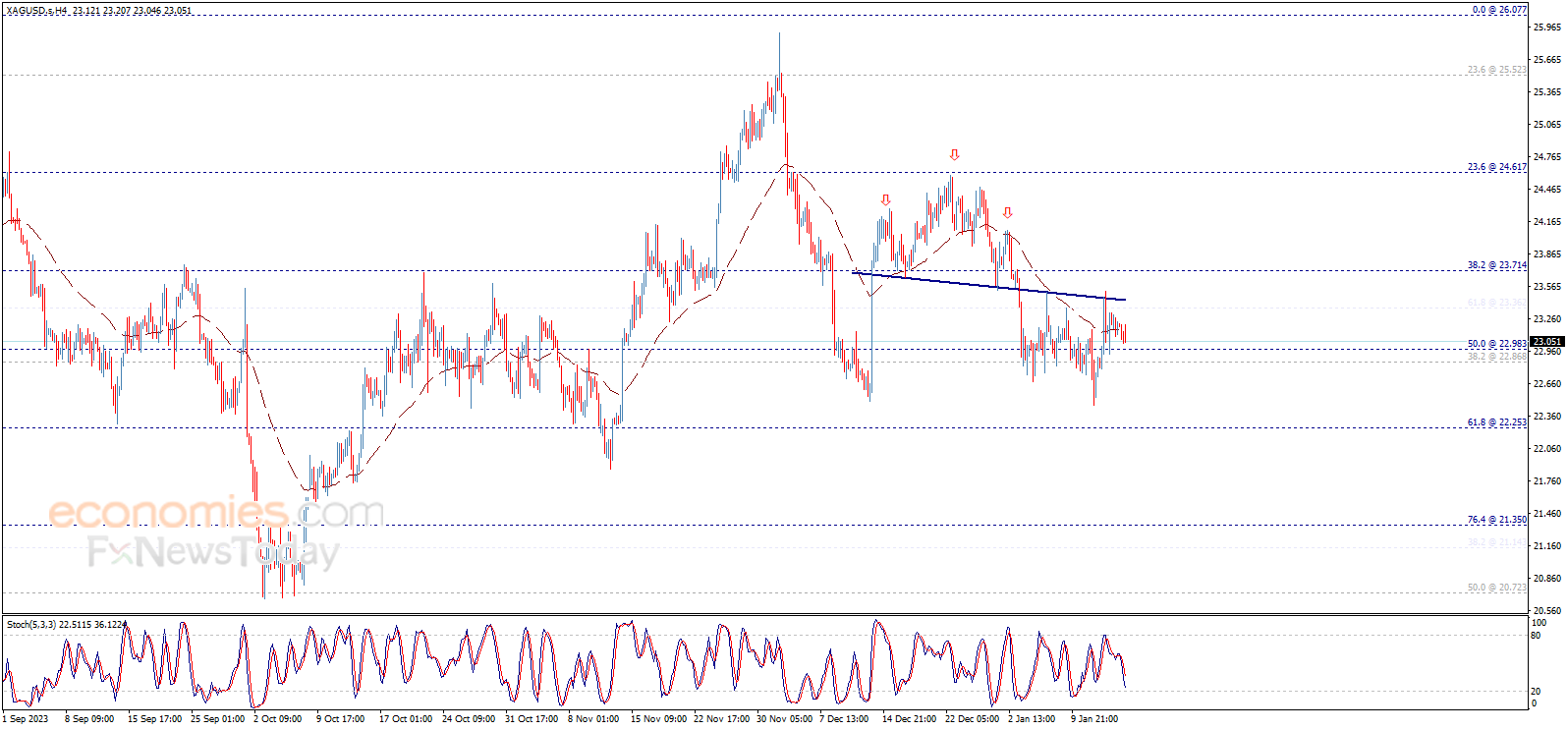Click the red arrow above the highest peak

[x=954, y=155]
